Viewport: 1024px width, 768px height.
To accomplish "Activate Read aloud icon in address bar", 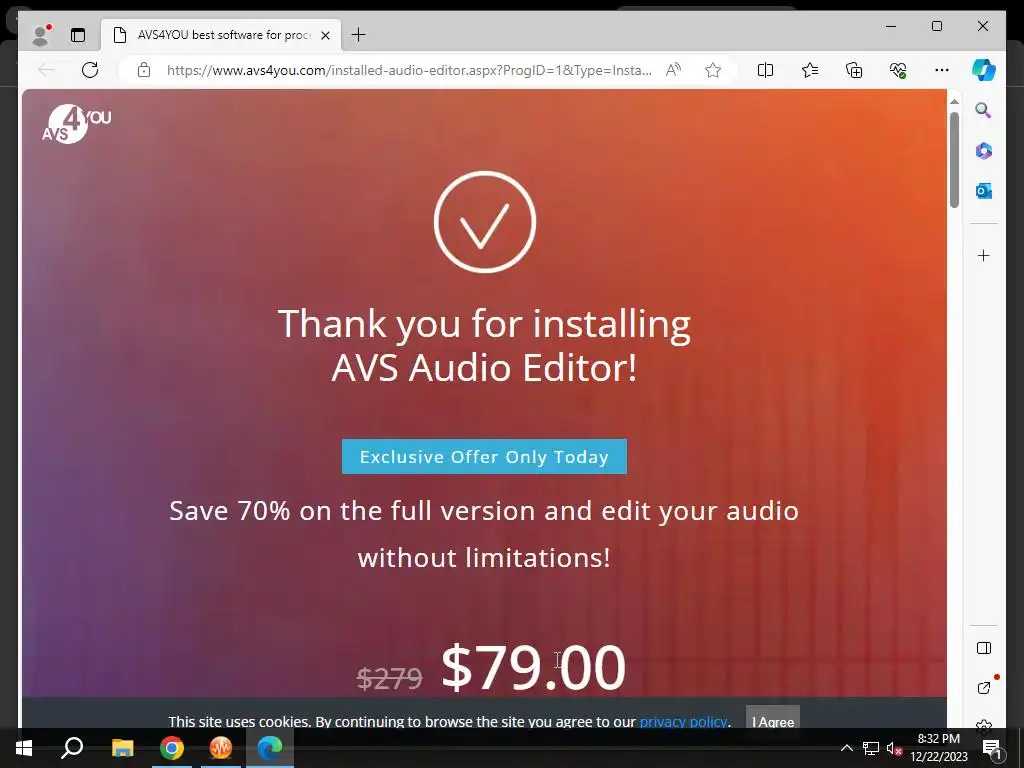I will 673,70.
